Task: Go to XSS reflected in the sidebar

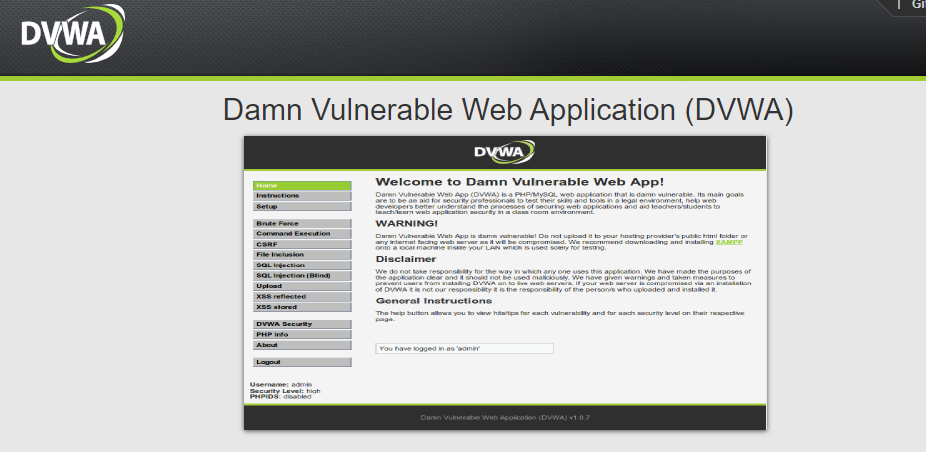Action: click(301, 297)
